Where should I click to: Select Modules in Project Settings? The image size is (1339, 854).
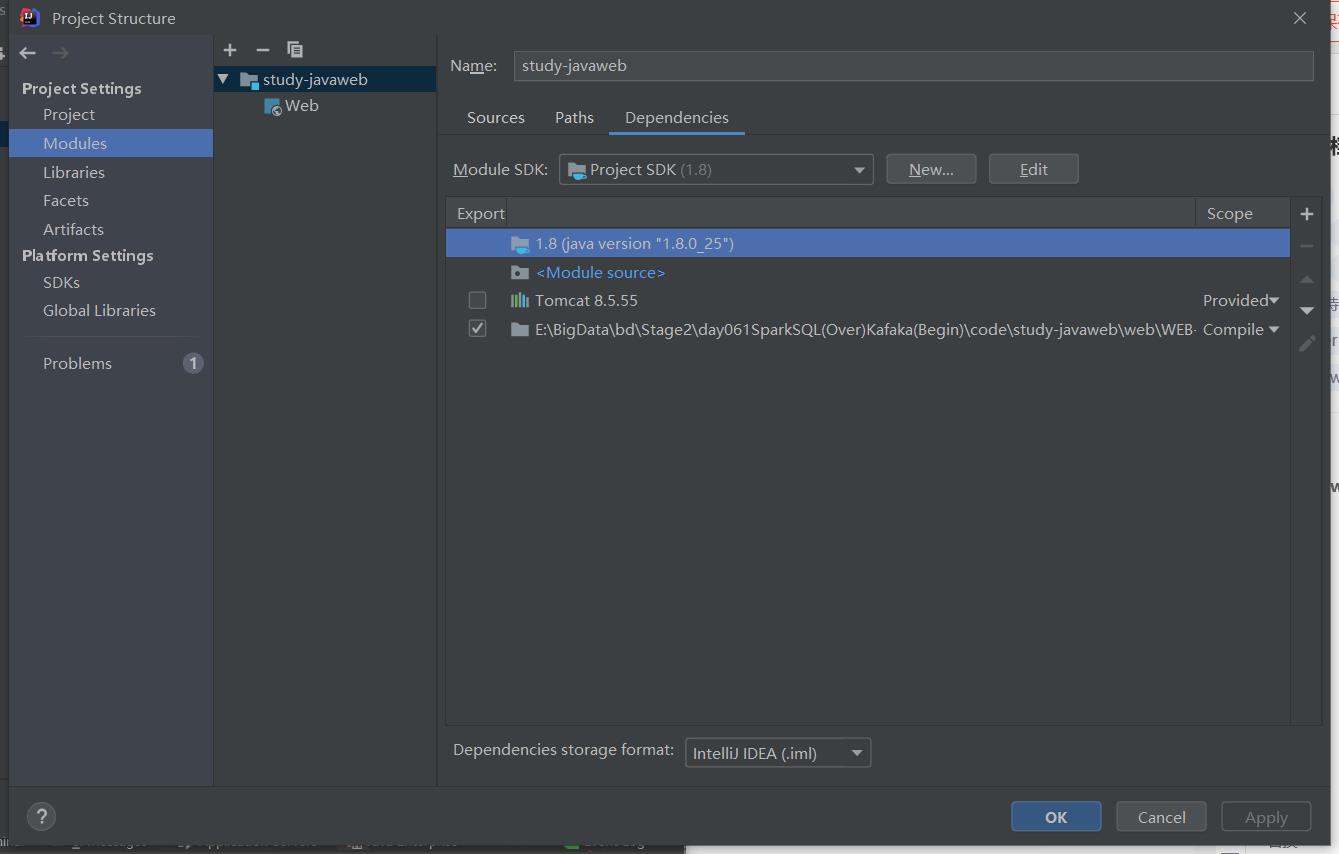coord(111,143)
